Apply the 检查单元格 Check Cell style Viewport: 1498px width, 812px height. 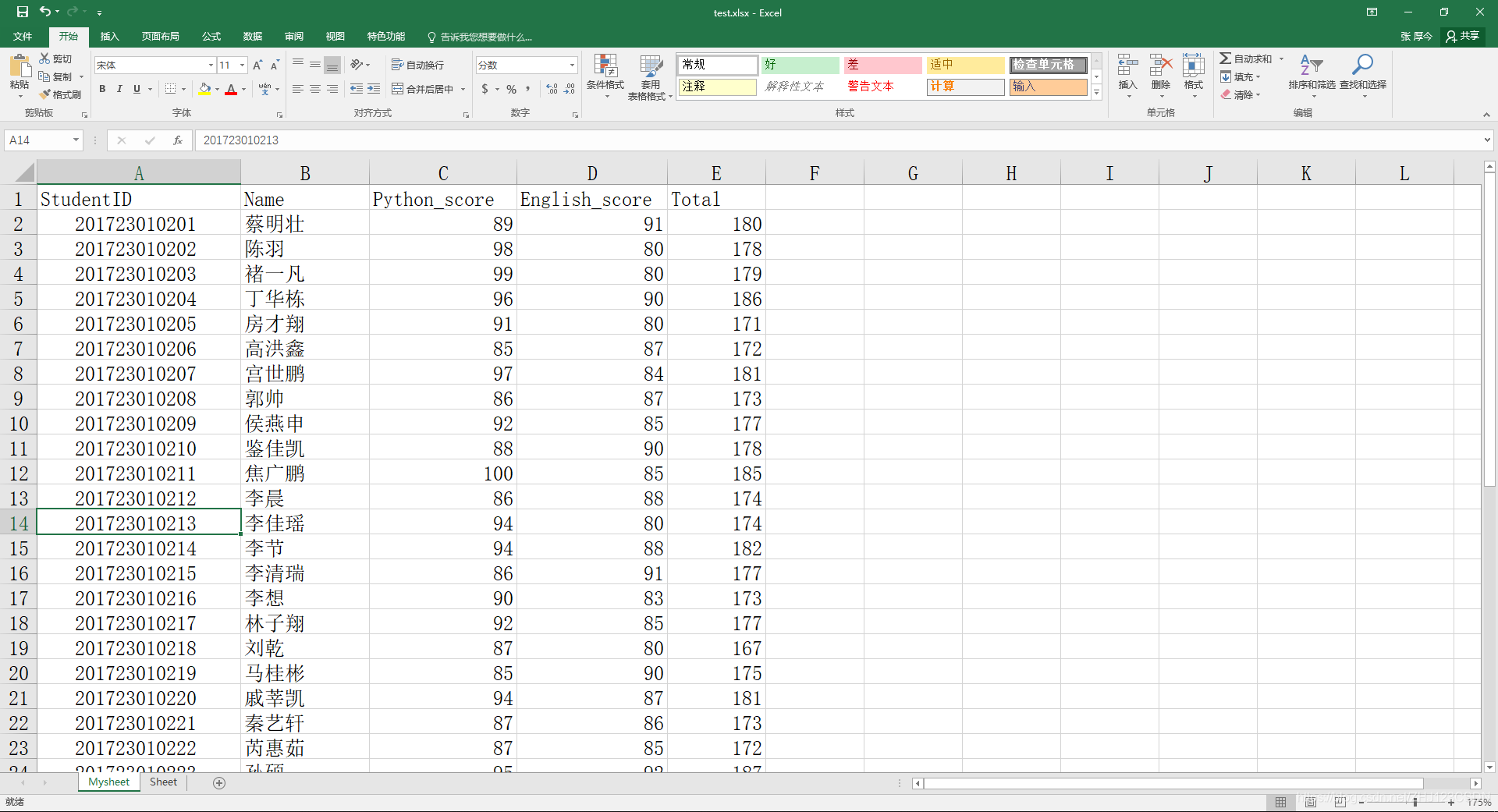pyautogui.click(x=1048, y=65)
